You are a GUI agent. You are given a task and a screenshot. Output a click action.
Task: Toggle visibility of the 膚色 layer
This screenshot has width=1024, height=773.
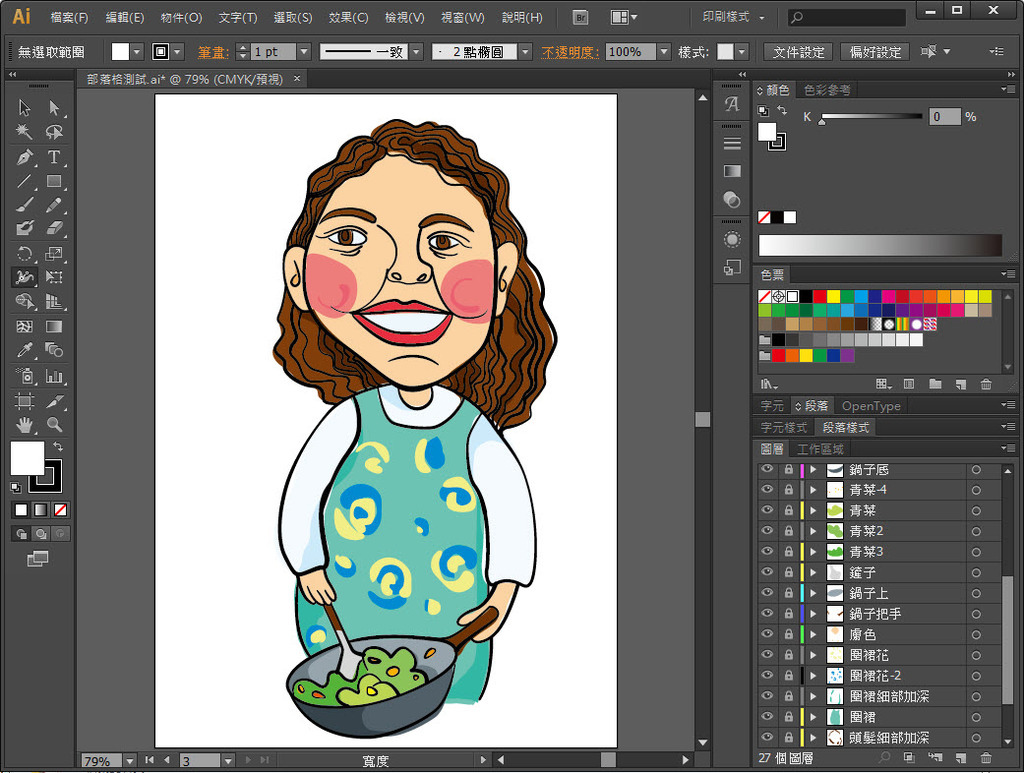tap(767, 634)
